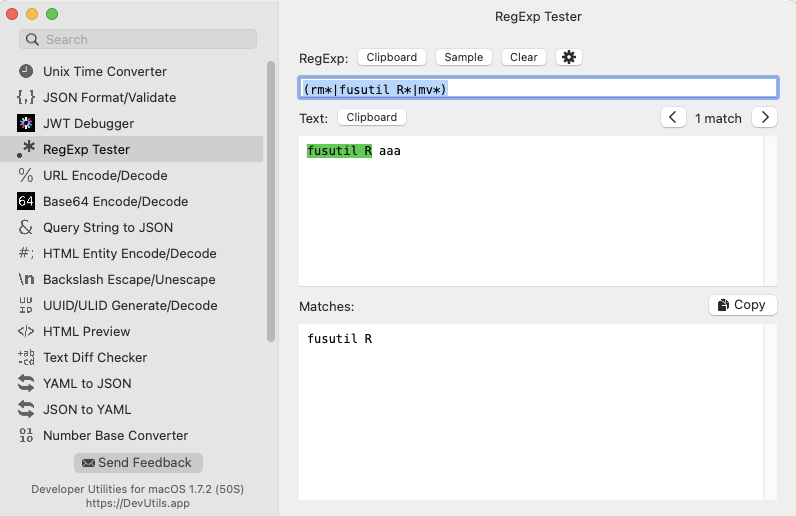Click the Unix Time Converter clock icon
The image size is (796, 516).
(x=26, y=72)
